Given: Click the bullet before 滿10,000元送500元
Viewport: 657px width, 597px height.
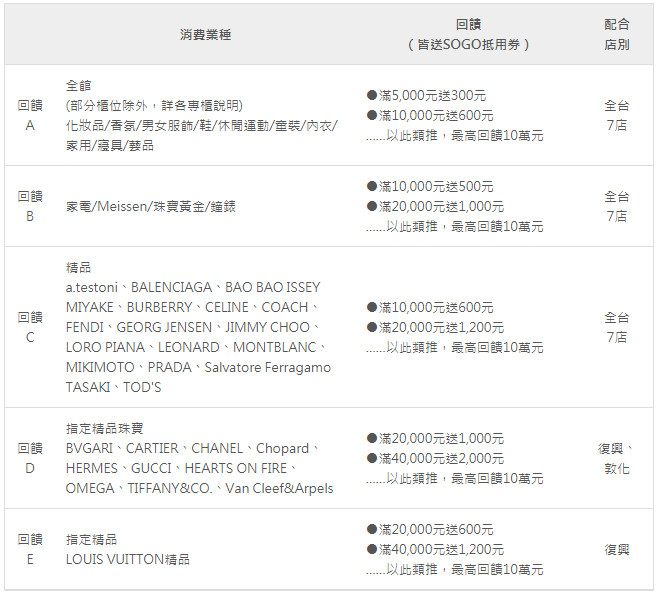Looking at the screenshot, I should tap(372, 187).
